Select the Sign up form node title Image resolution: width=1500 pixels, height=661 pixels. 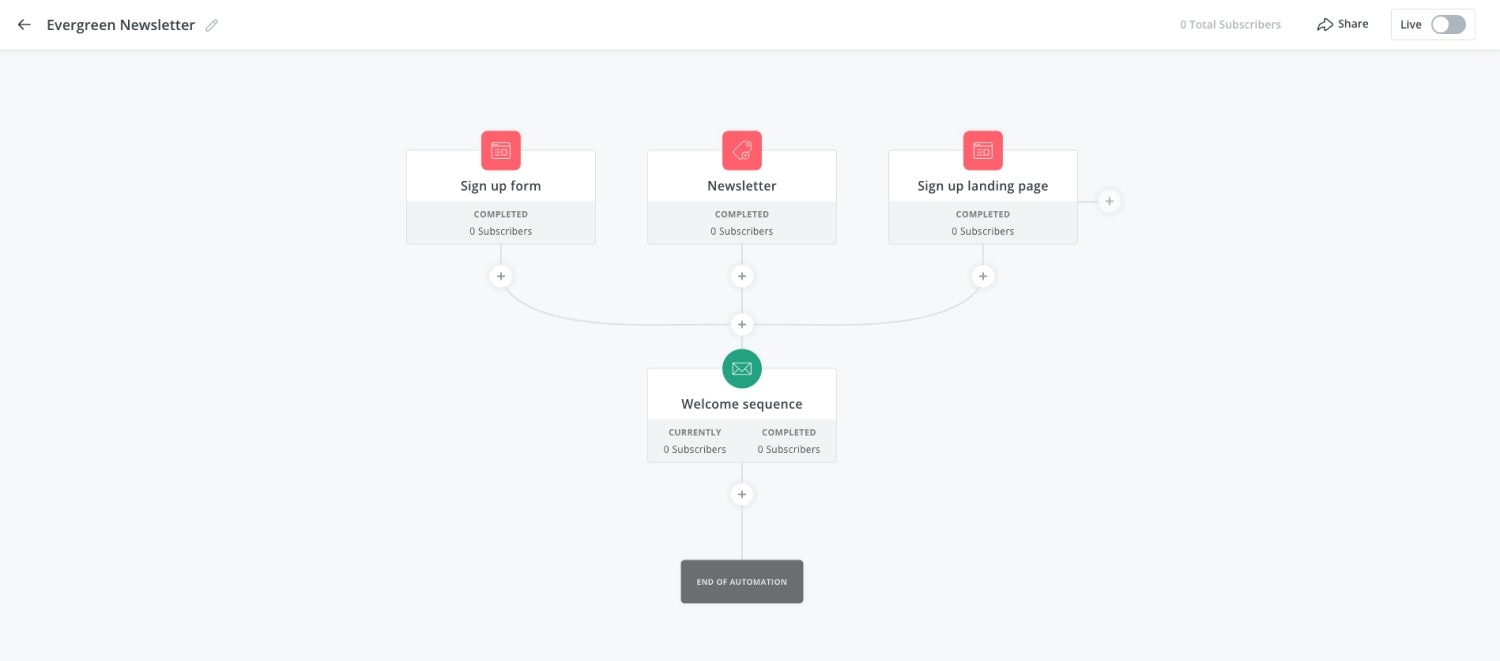tap(501, 186)
